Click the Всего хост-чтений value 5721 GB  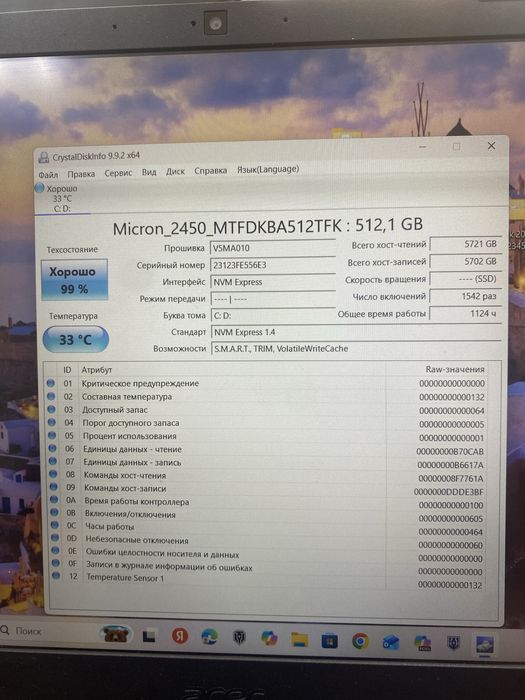pos(465,244)
